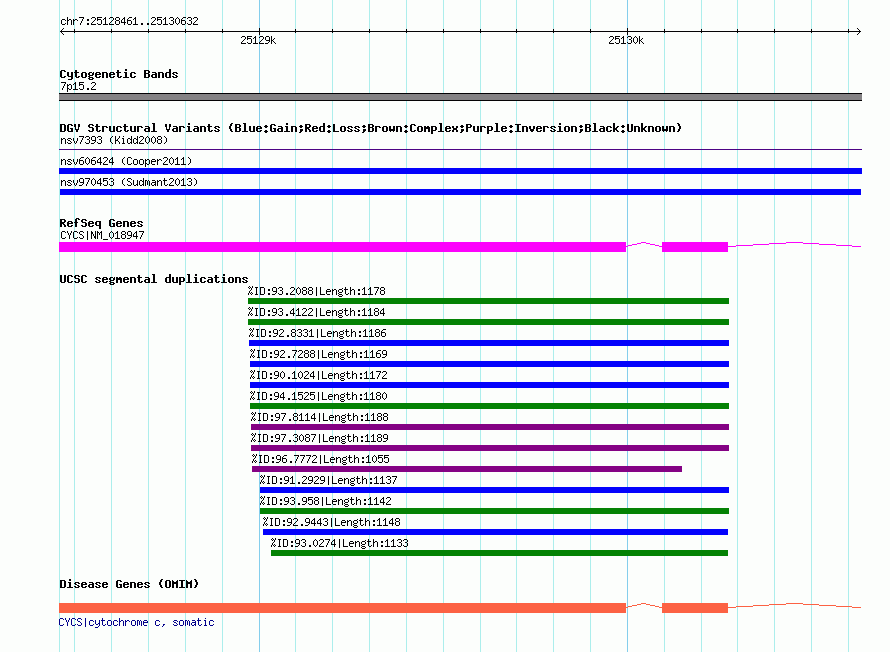Click the green bar under %ID:93.958
Image resolution: width=890 pixels, height=652 pixels.
[494, 511]
